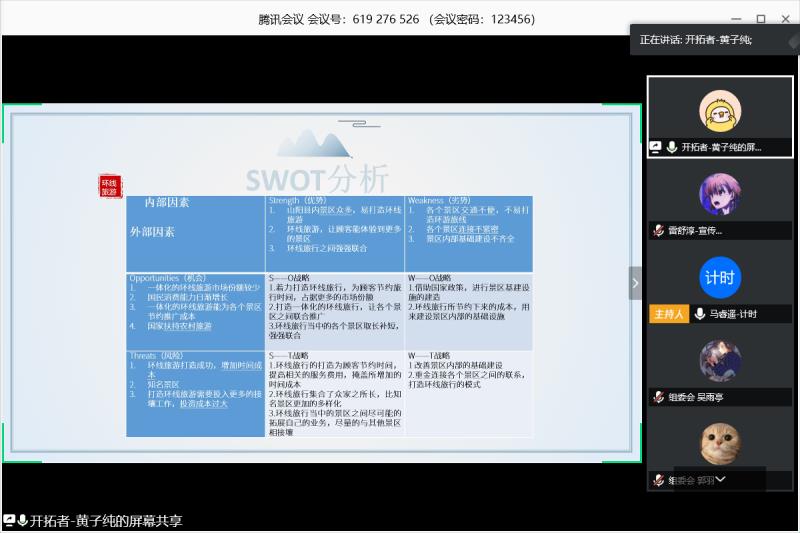This screenshot has width=800, height=533.
Task: Click the orange 主持人 host badge
Action: (668, 314)
